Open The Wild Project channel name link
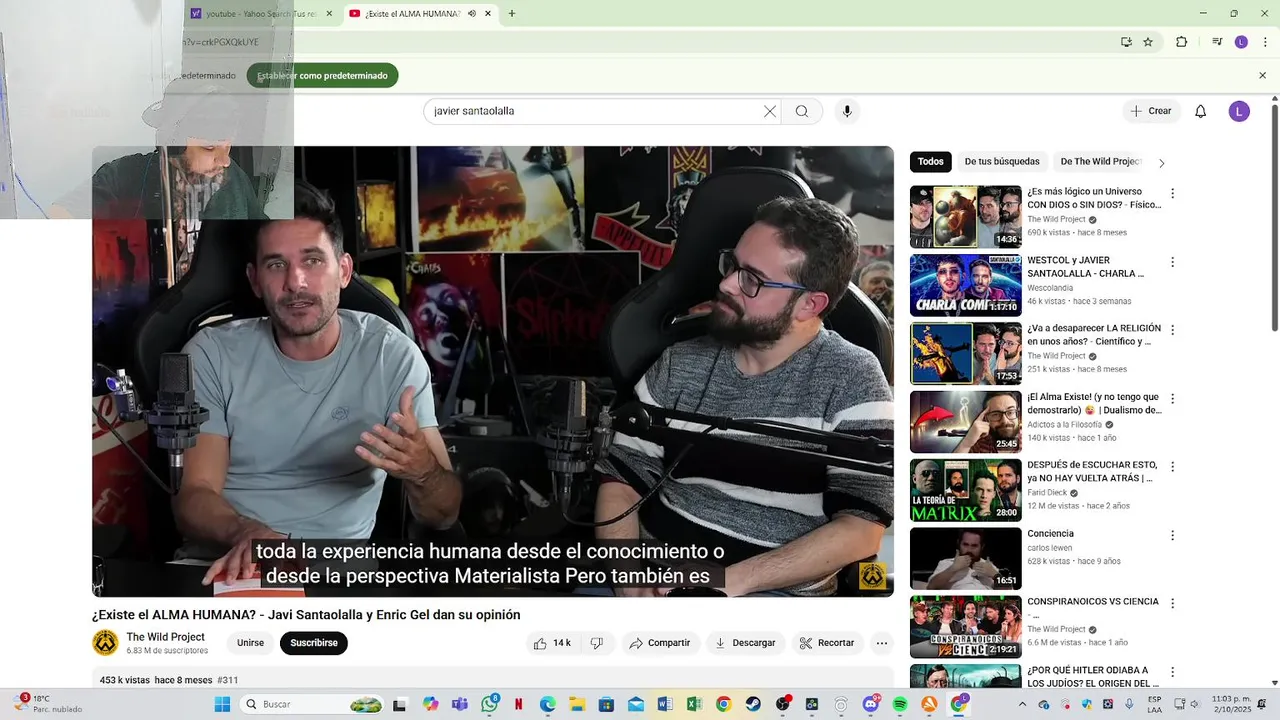The image size is (1280, 720). (166, 637)
